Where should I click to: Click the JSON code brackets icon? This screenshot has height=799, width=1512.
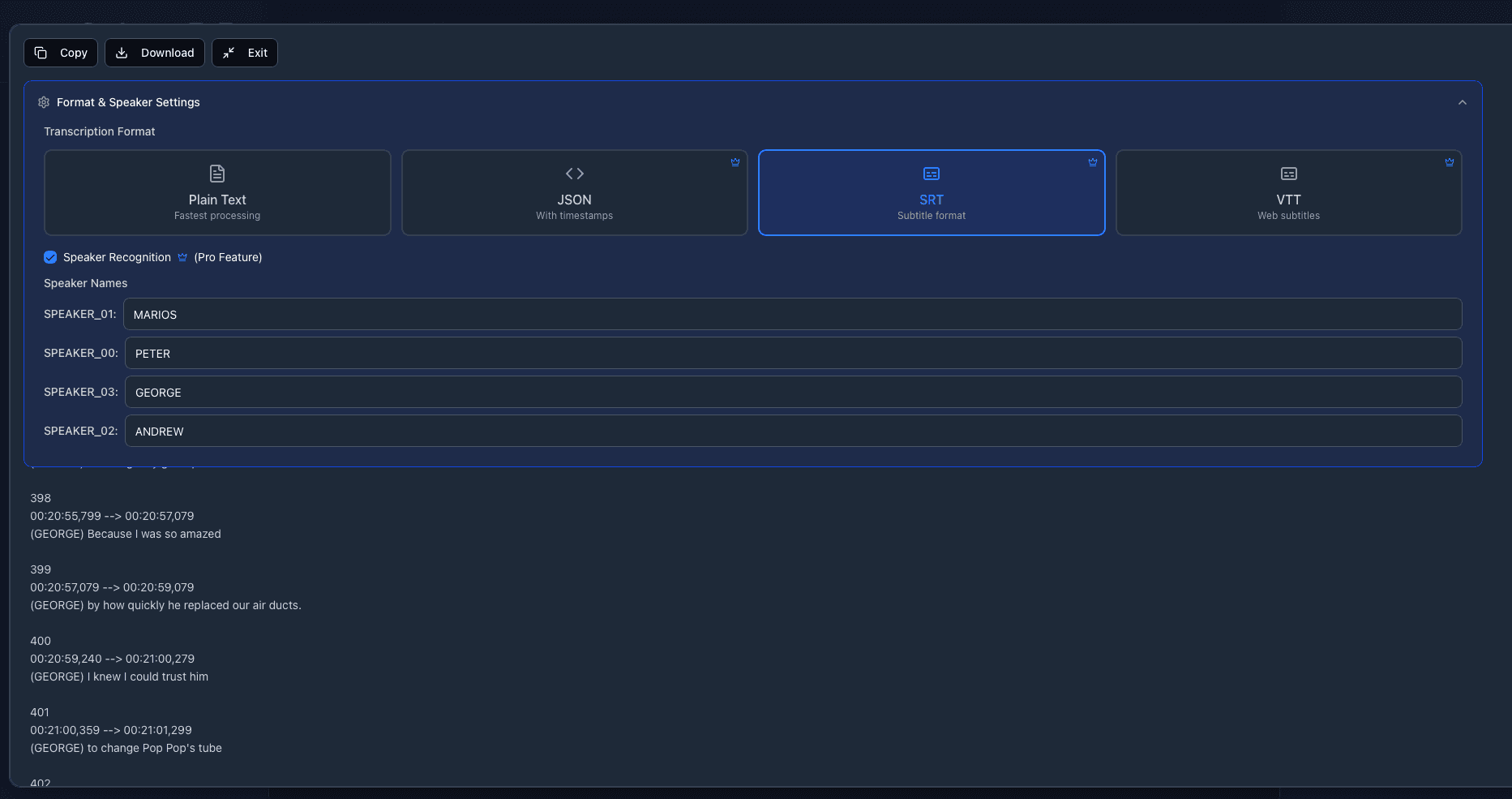pos(574,174)
